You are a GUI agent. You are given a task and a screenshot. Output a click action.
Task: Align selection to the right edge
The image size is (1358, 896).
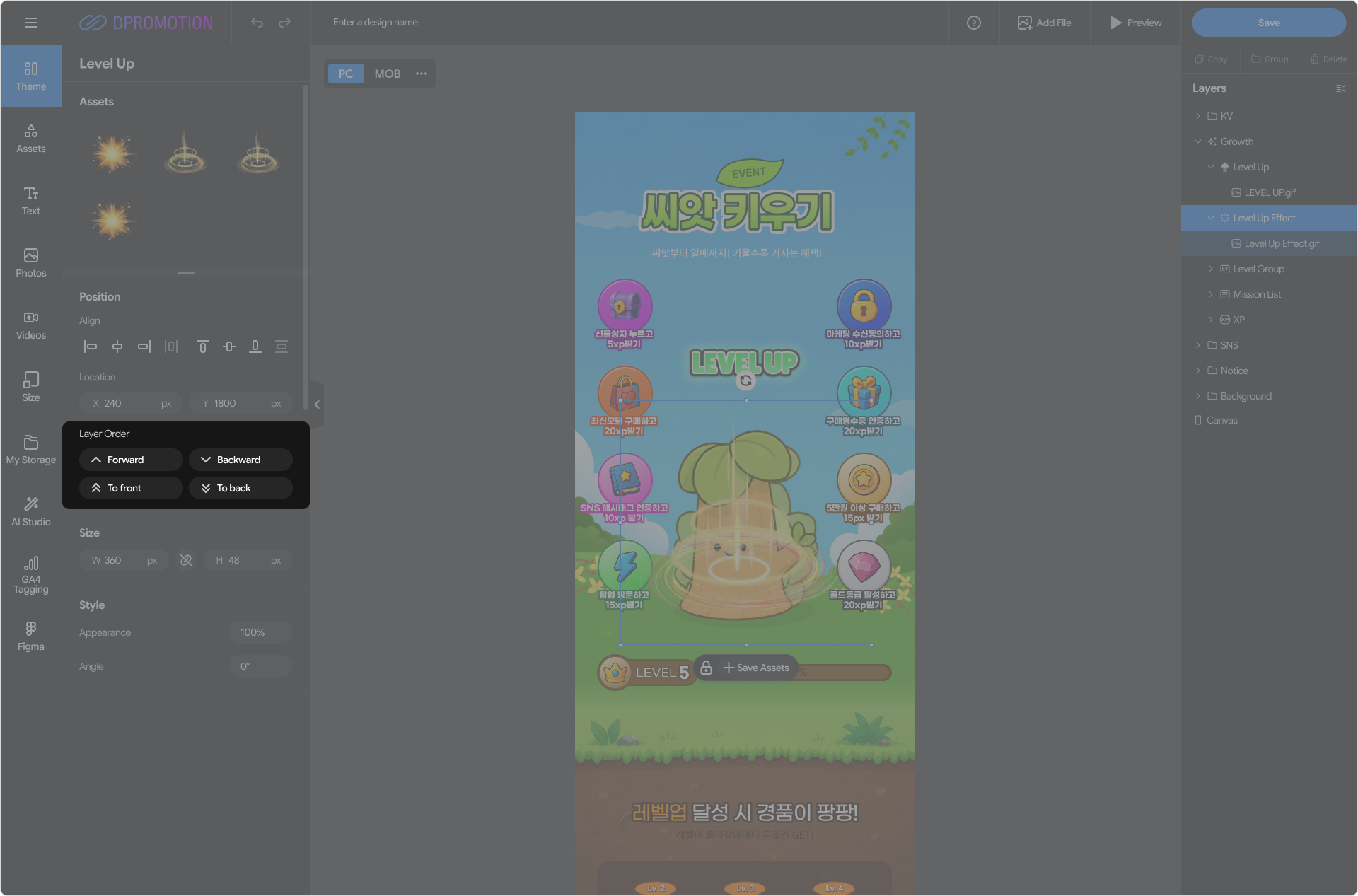[144, 347]
